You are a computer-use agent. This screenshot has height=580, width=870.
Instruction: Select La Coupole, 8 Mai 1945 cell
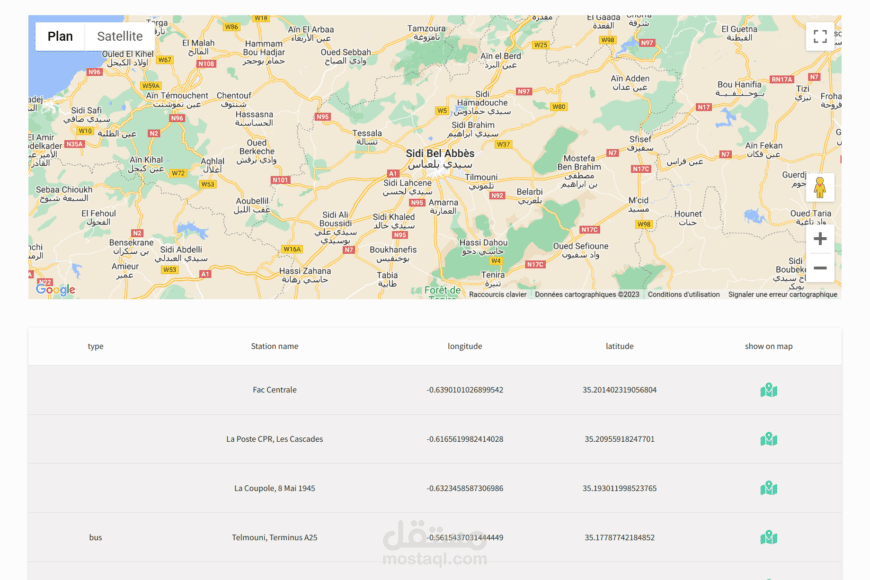pyautogui.click(x=275, y=488)
